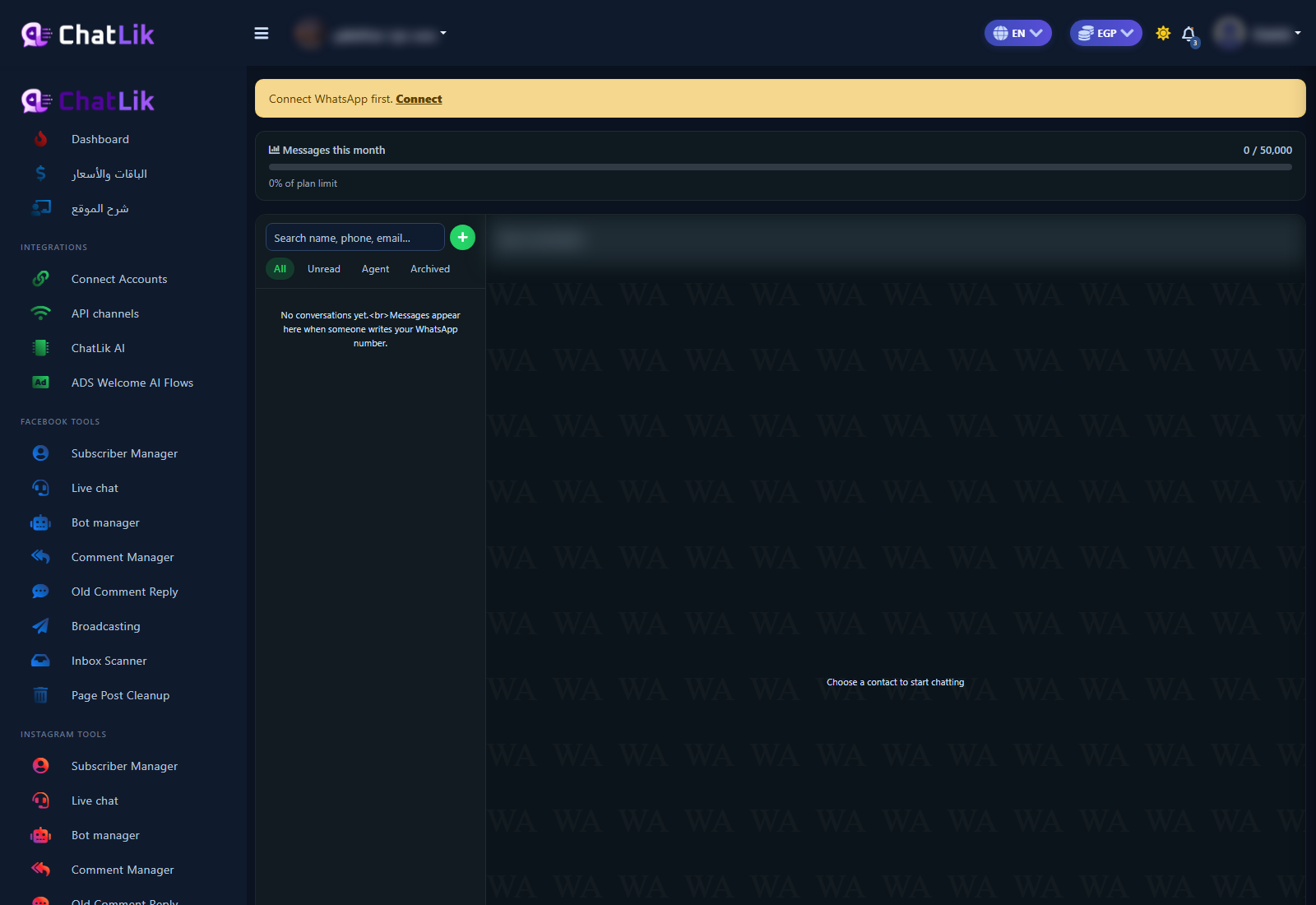
Task: Expand the blurred account selector dropdown
Action: point(370,34)
